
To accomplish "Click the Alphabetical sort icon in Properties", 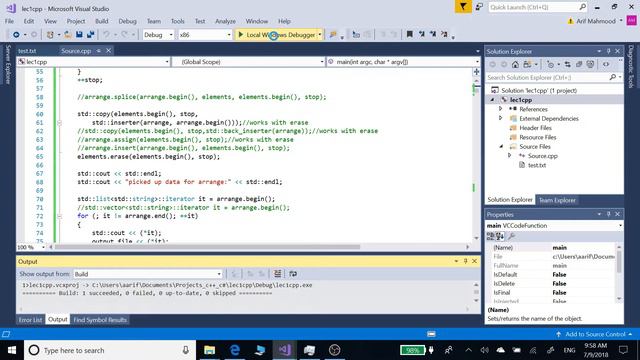I will [x=500, y=236].
